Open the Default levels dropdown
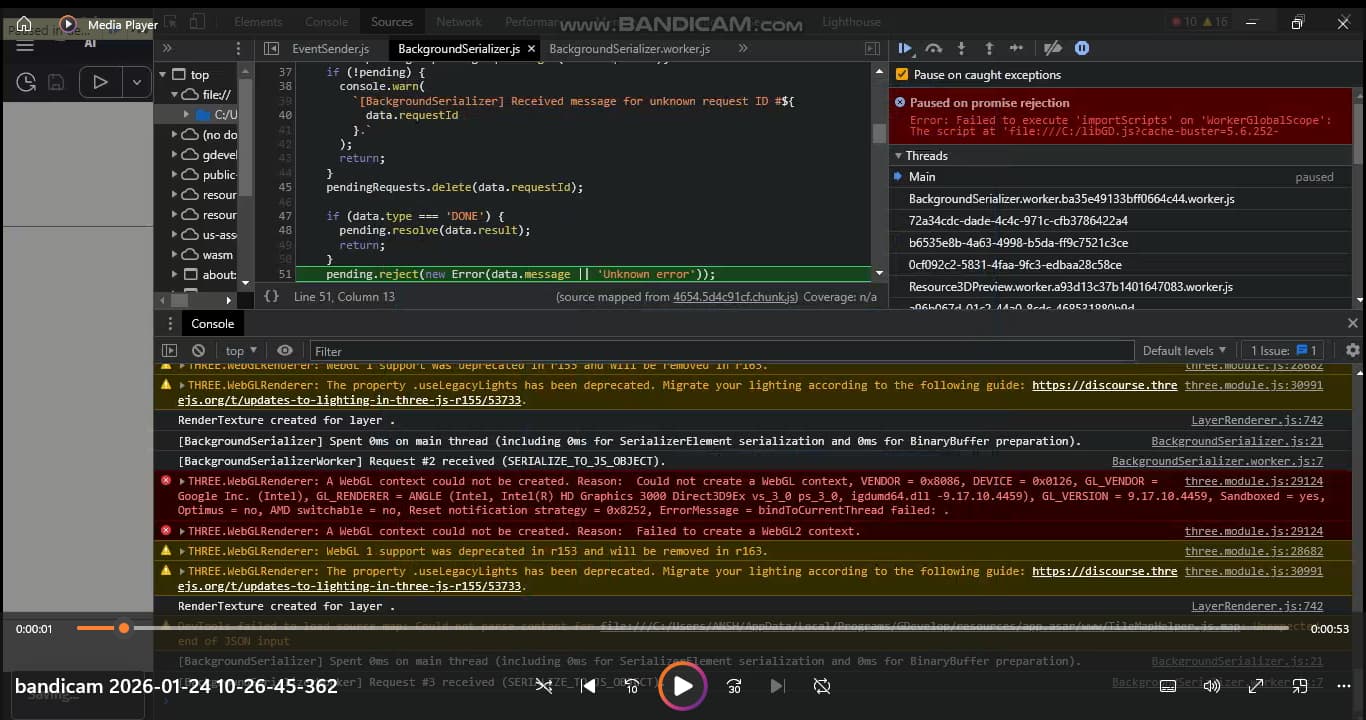Viewport: 1366px width, 720px height. (1184, 351)
